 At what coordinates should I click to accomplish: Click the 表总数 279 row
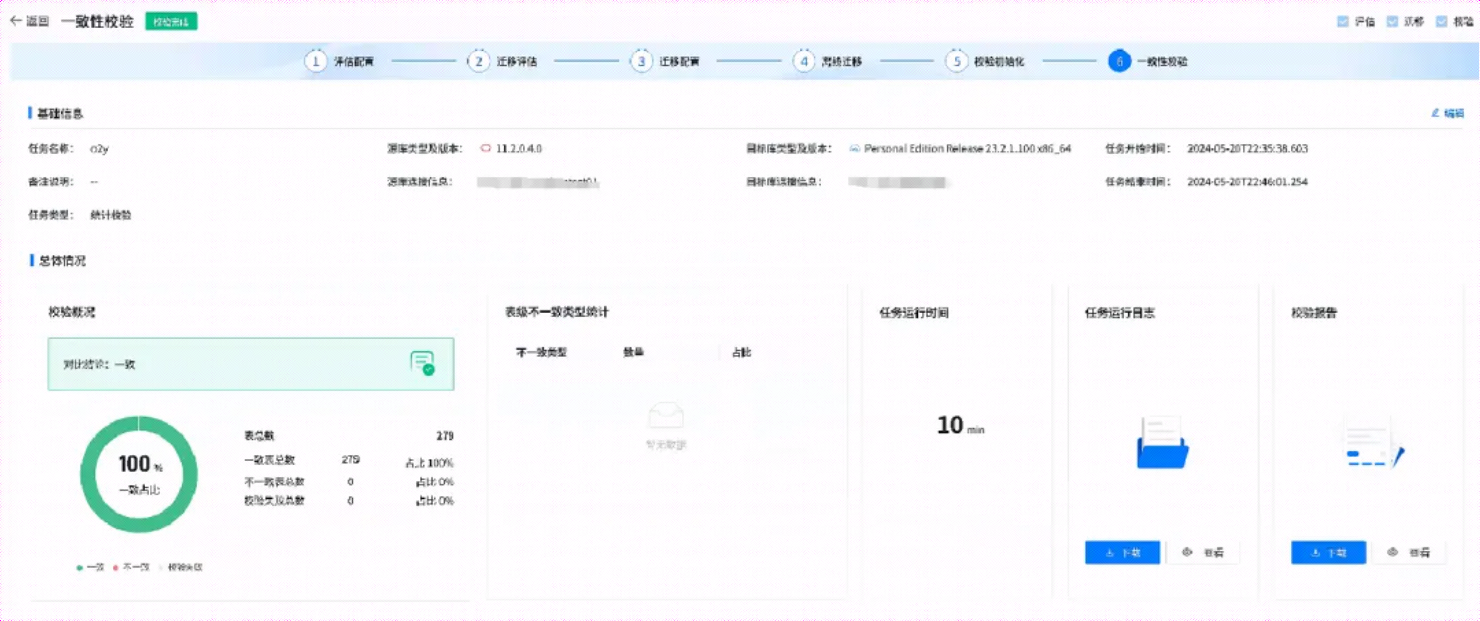(x=348, y=436)
